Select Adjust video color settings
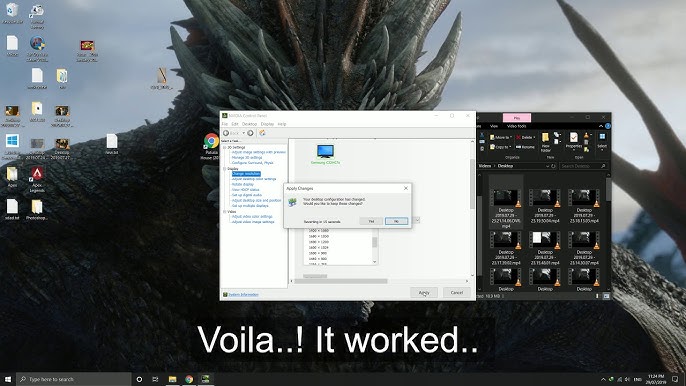Viewport: 686px width, 386px height. pyautogui.click(x=252, y=217)
